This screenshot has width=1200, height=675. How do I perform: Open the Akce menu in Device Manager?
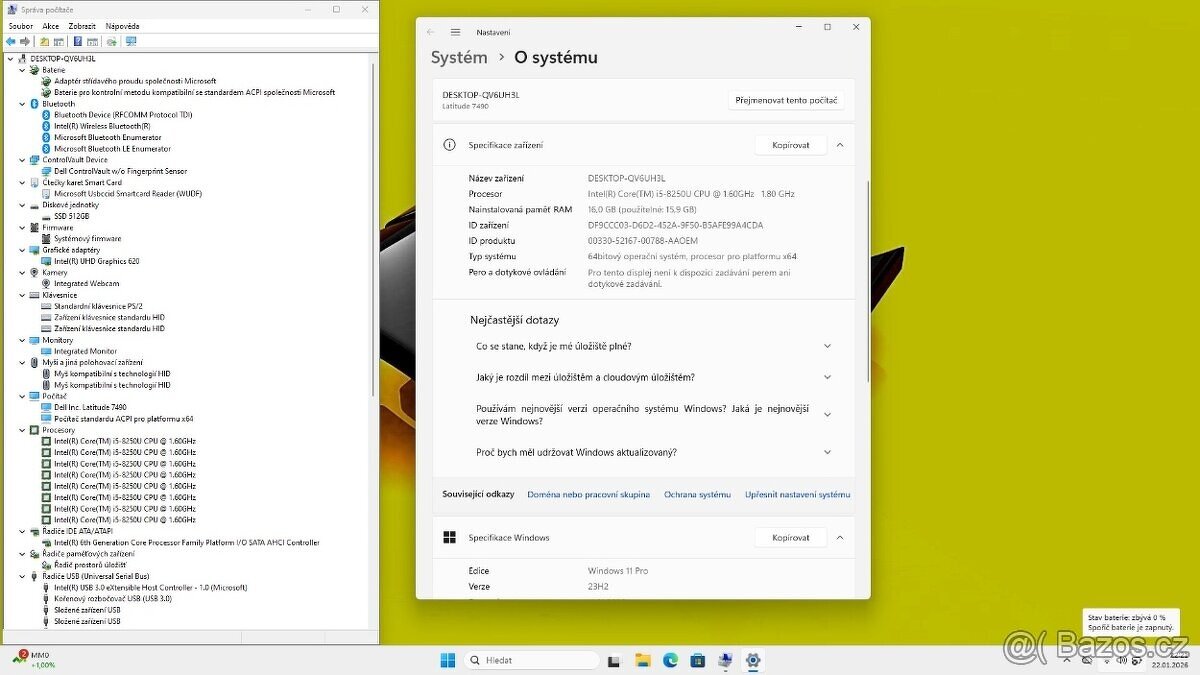49,25
